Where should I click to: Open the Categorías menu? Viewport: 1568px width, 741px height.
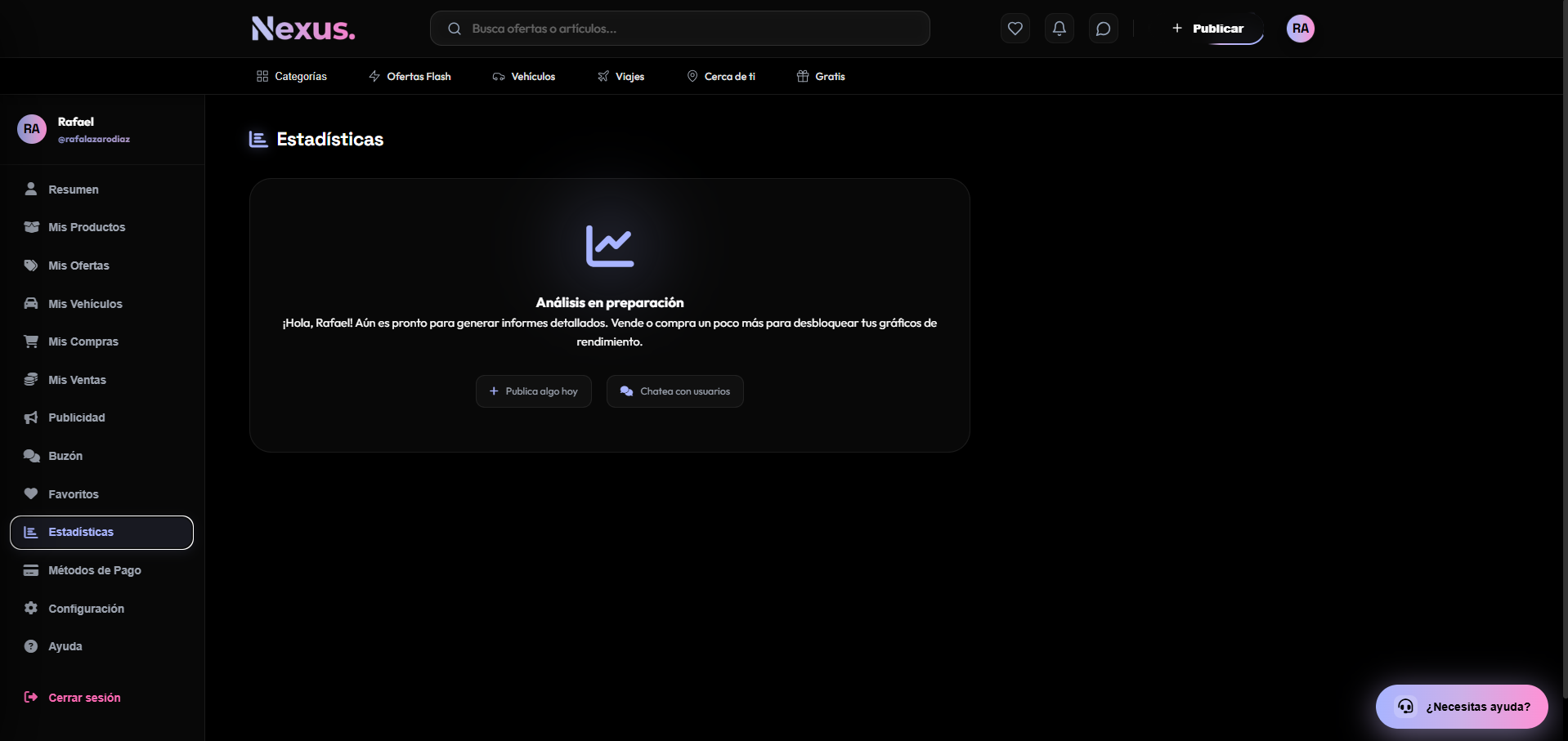292,76
